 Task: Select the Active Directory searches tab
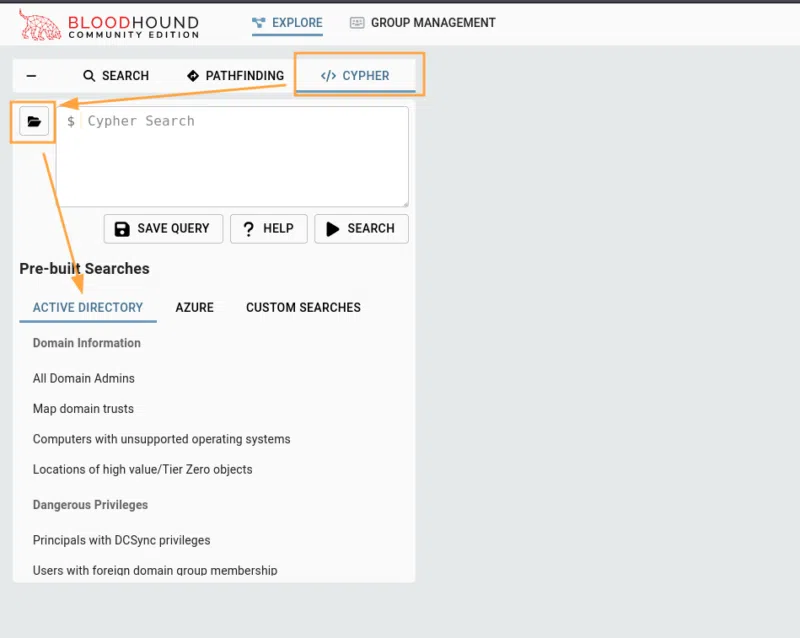pyautogui.click(x=88, y=307)
